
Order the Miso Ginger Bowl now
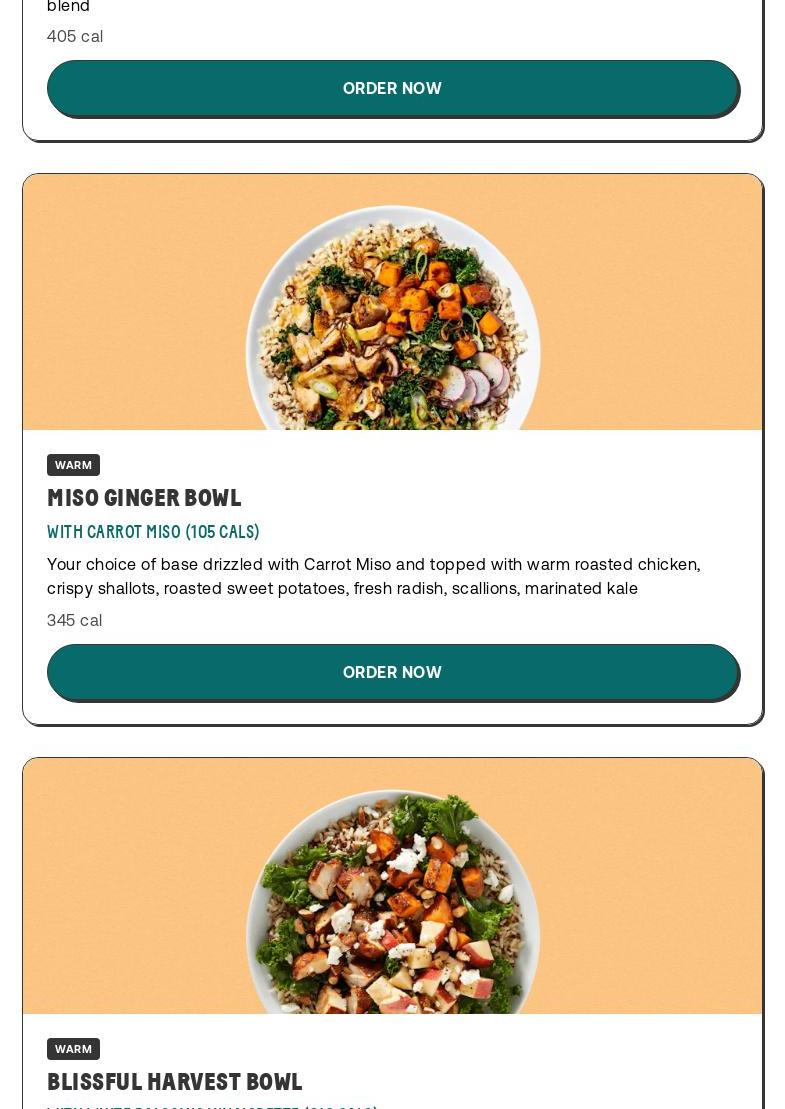point(392,673)
